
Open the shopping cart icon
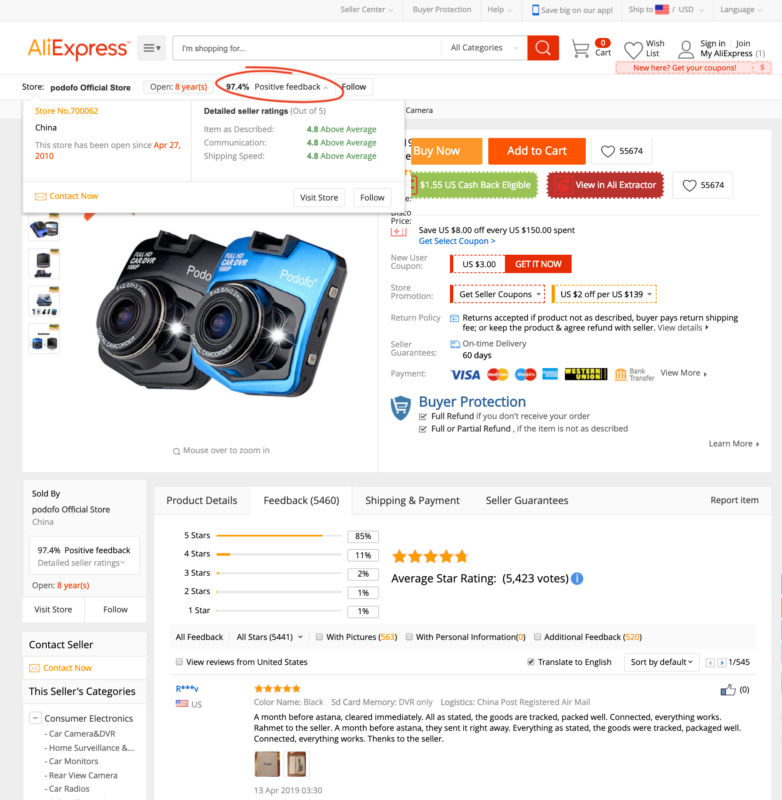[x=580, y=49]
